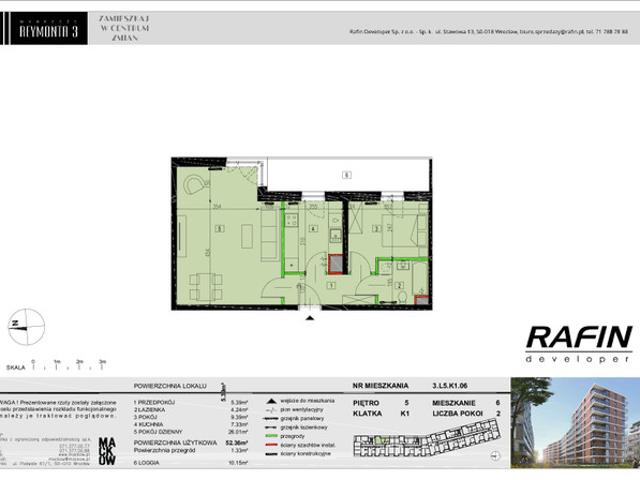Click the green partitions legend swatch
The image size is (640, 480).
pyautogui.click(x=271, y=436)
